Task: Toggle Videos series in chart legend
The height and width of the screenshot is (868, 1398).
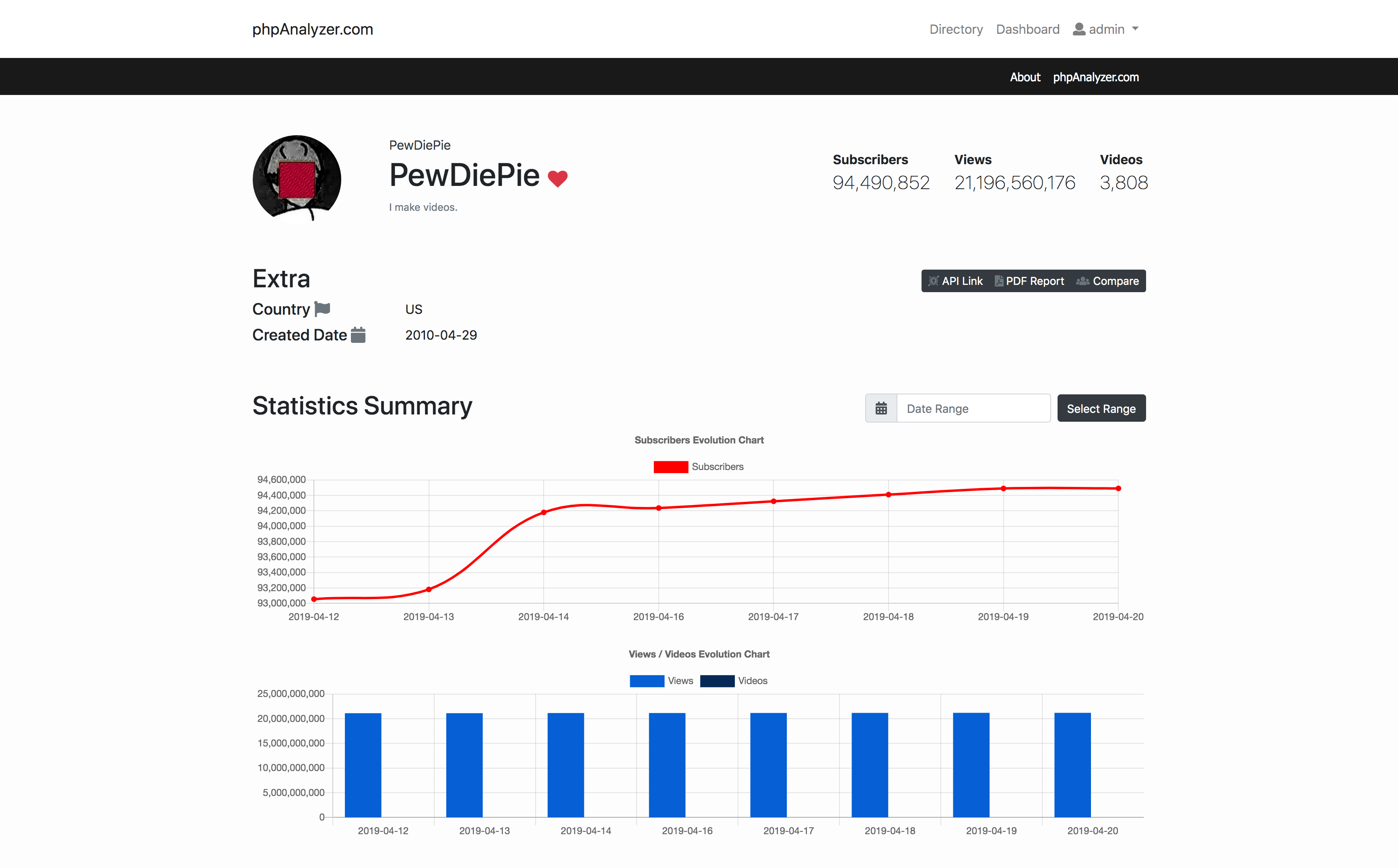Action: tap(717, 681)
